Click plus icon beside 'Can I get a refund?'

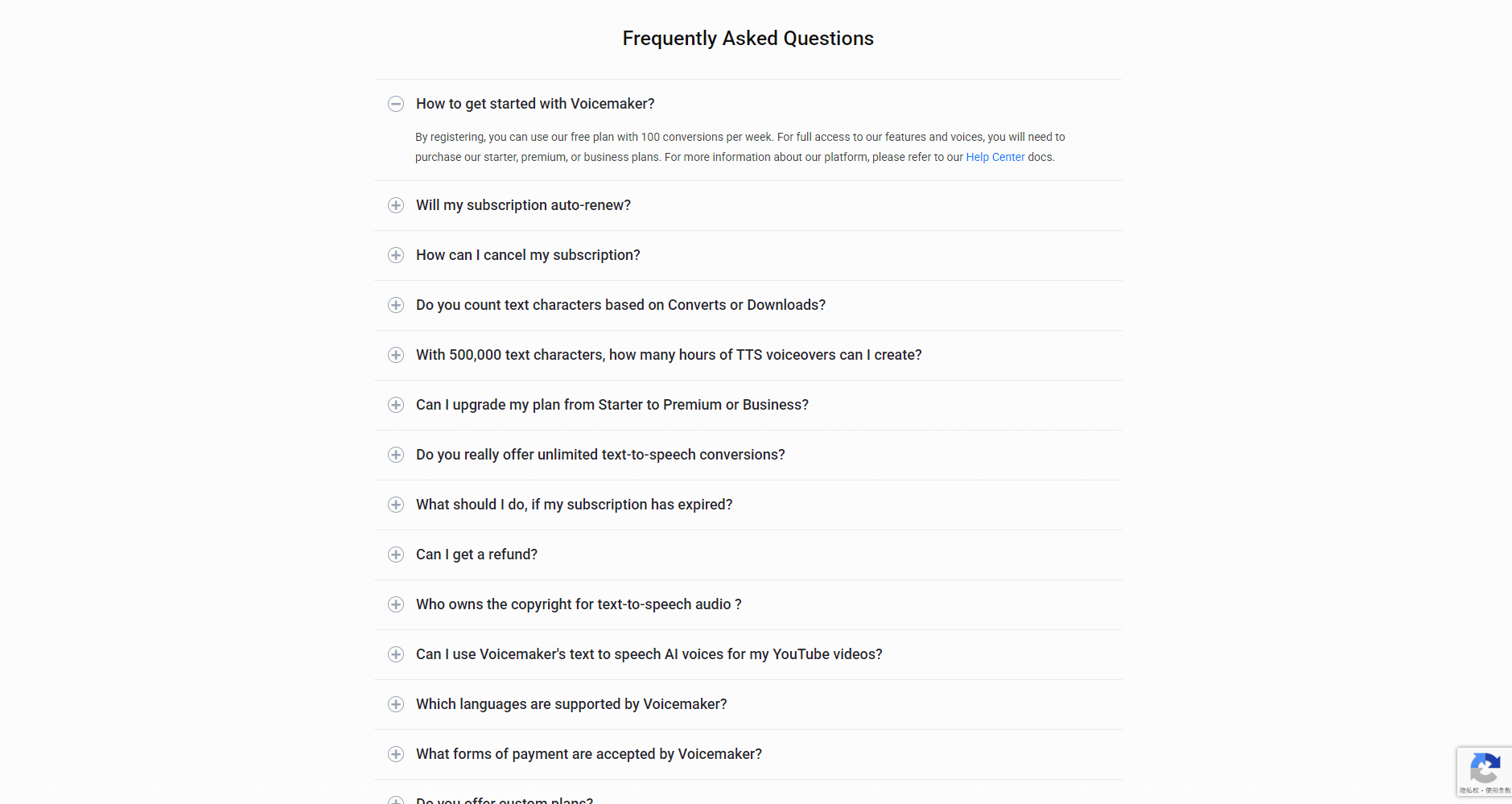396,555
